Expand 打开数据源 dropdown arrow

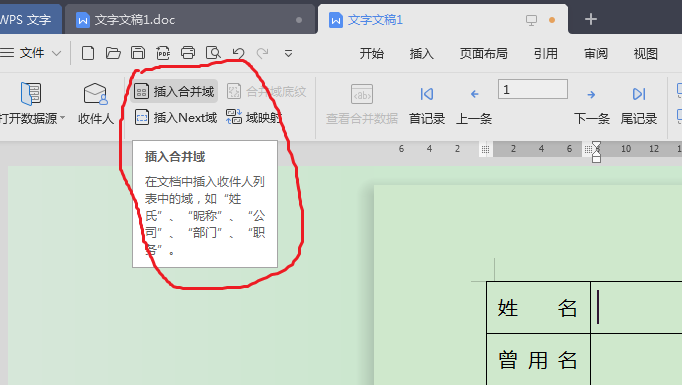[63, 118]
